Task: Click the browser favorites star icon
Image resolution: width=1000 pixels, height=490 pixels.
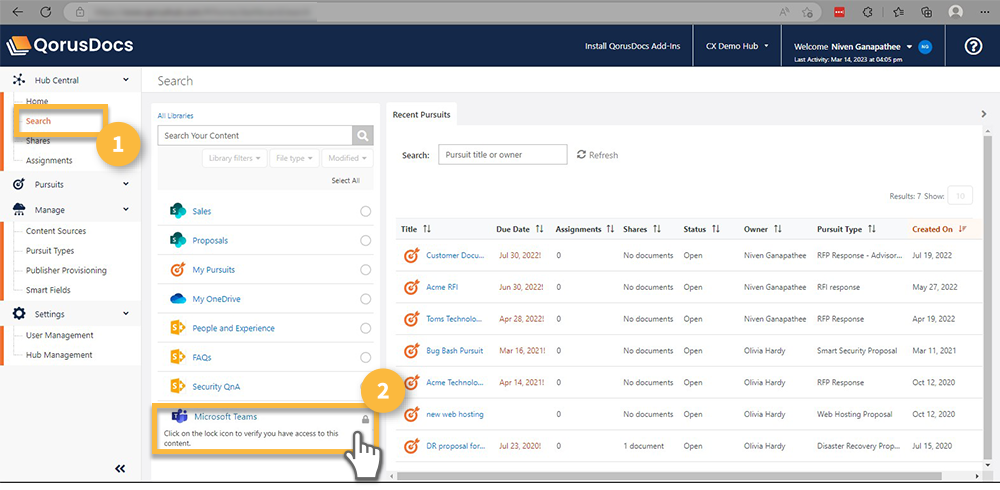Action: click(x=807, y=11)
